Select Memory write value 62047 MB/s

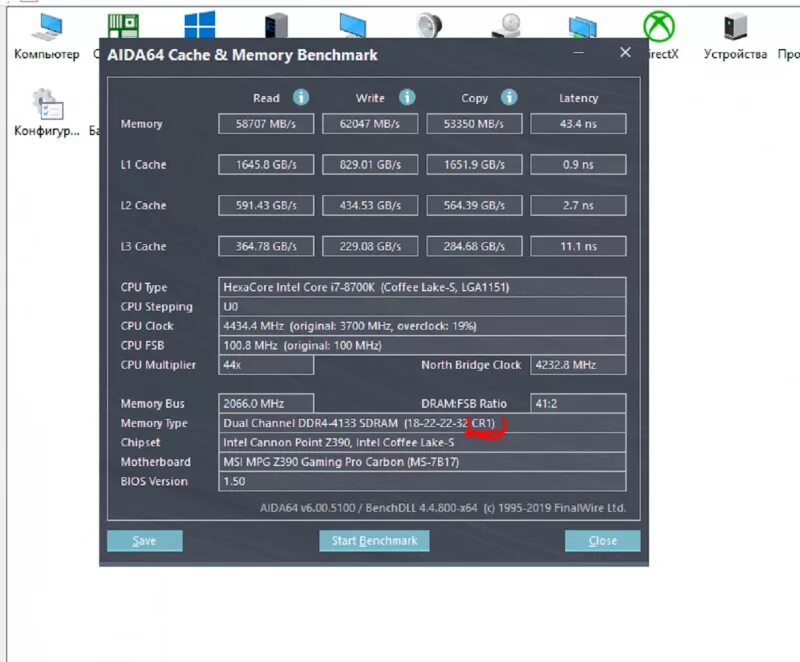[x=370, y=124]
